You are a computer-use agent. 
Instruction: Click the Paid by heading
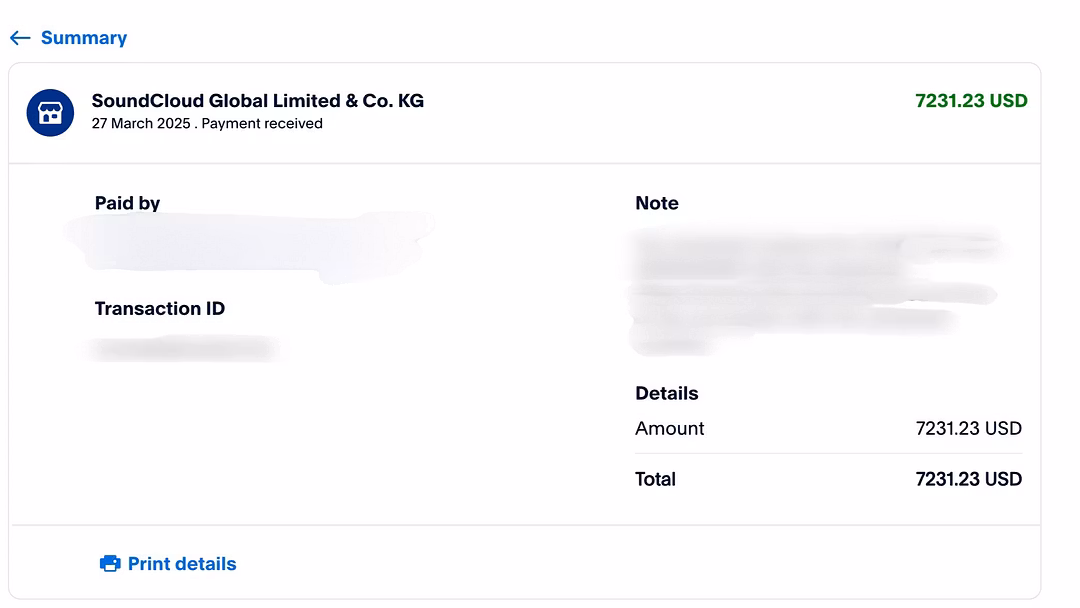[127, 203]
